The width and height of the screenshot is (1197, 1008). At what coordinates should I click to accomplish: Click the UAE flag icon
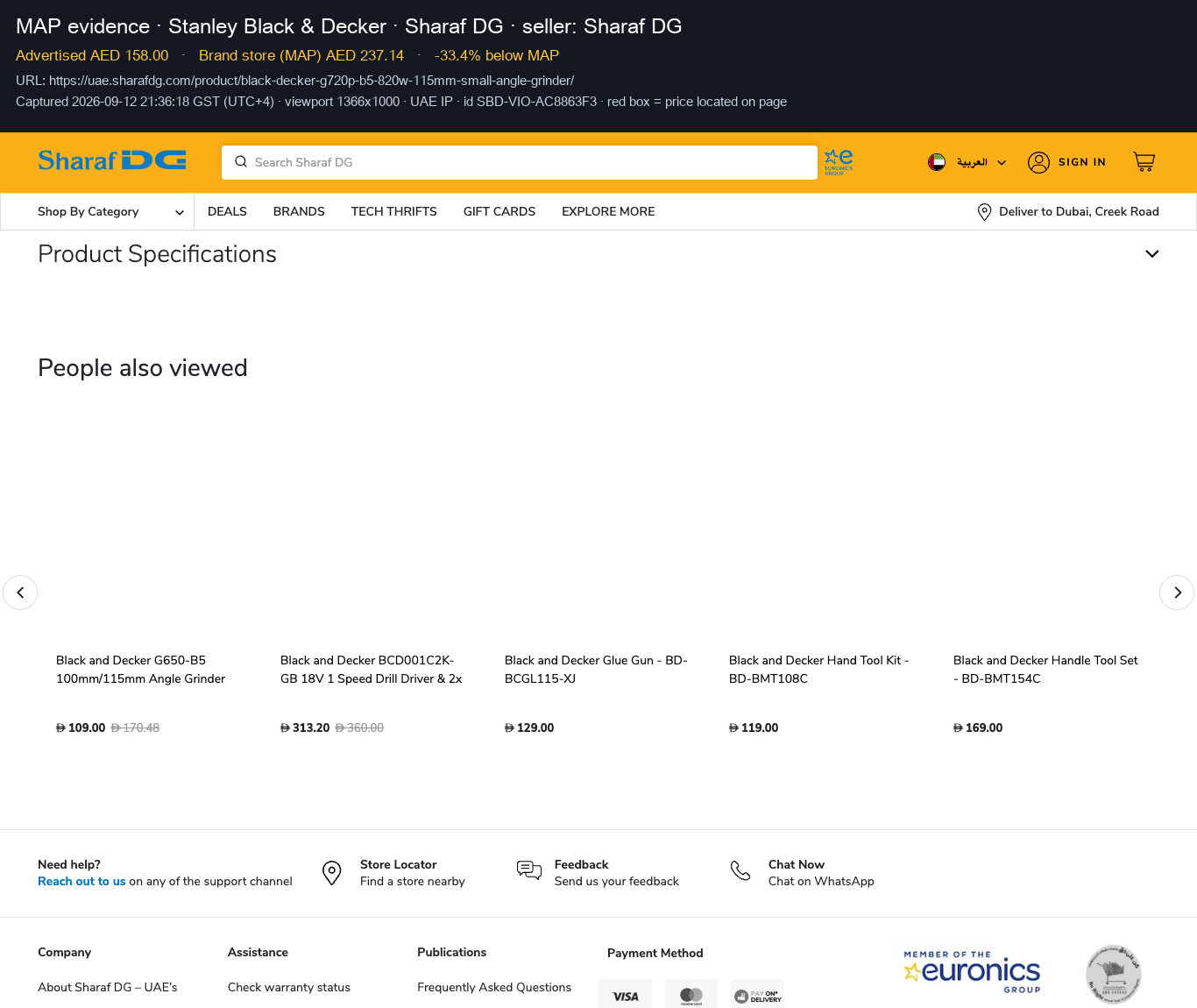[937, 162]
